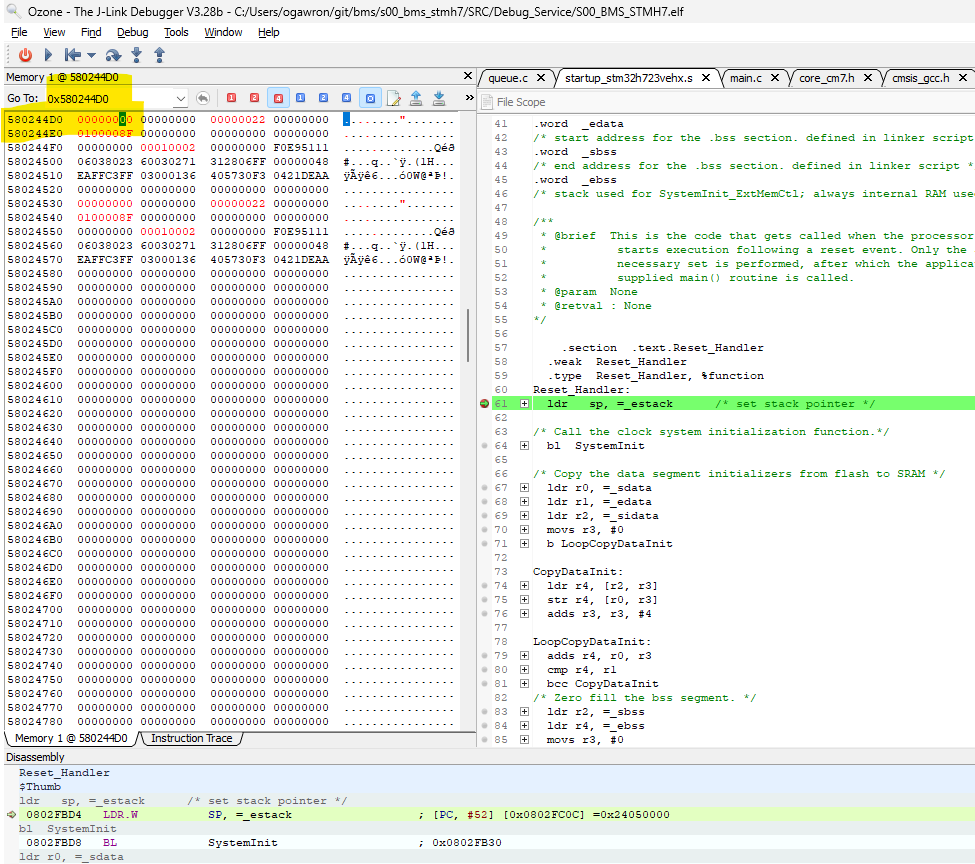Set a breakpoint on line 79
975x864 pixels.
[x=484, y=656]
